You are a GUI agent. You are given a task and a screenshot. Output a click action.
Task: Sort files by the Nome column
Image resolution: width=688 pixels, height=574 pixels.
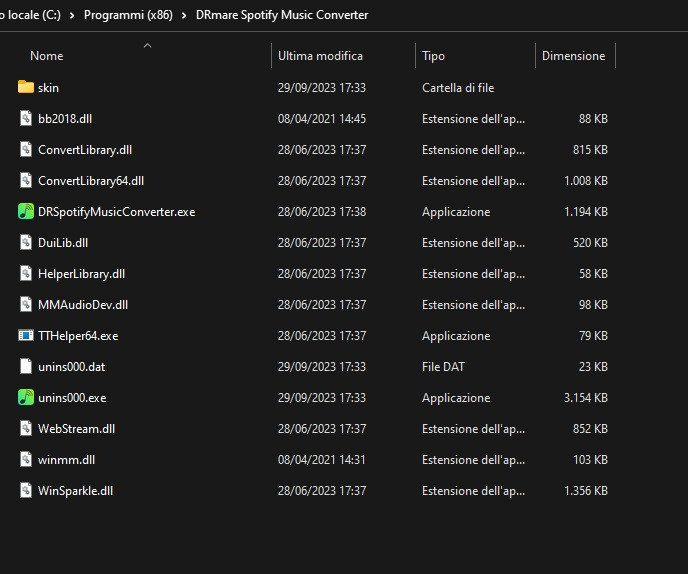(x=47, y=56)
